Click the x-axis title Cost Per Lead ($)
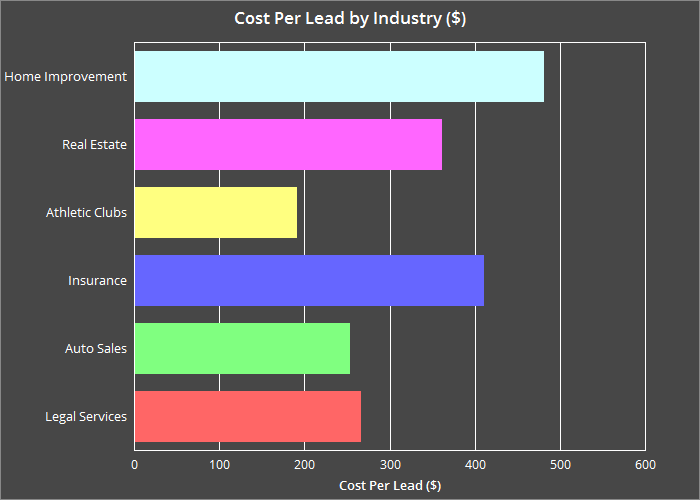Viewport: 700px width, 500px height. click(x=390, y=486)
